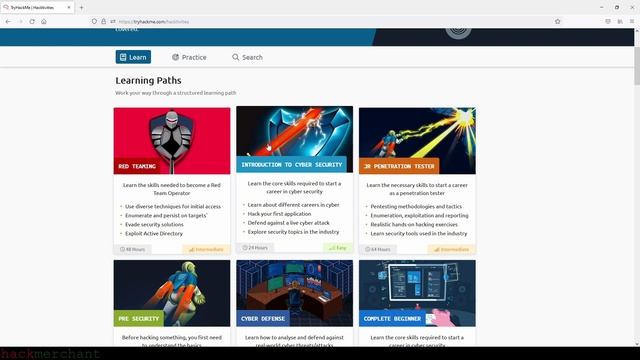Open the Search tab
Viewport: 640px width, 360px height.
click(x=247, y=57)
